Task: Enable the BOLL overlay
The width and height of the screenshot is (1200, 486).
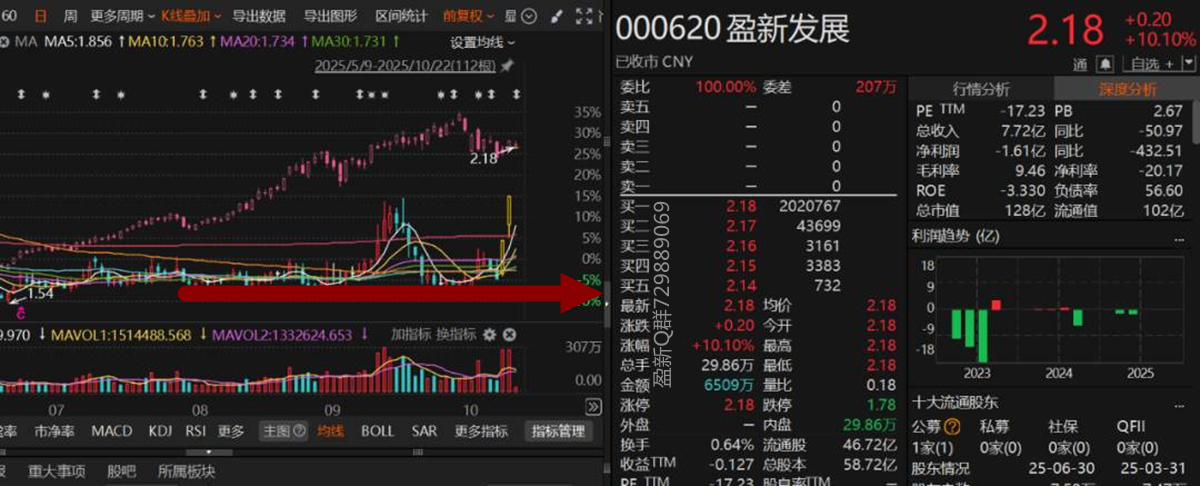Action: click(x=377, y=431)
